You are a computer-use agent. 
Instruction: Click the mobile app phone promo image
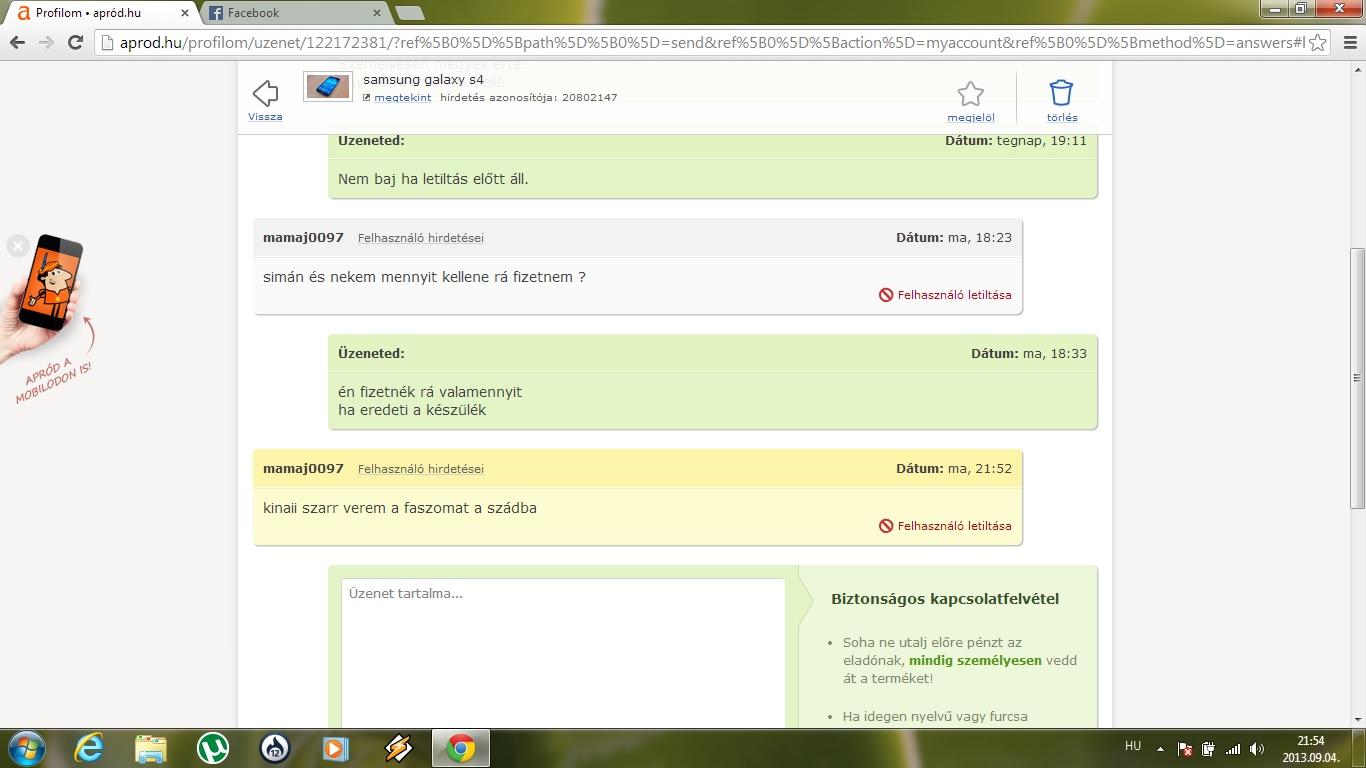click(x=45, y=298)
